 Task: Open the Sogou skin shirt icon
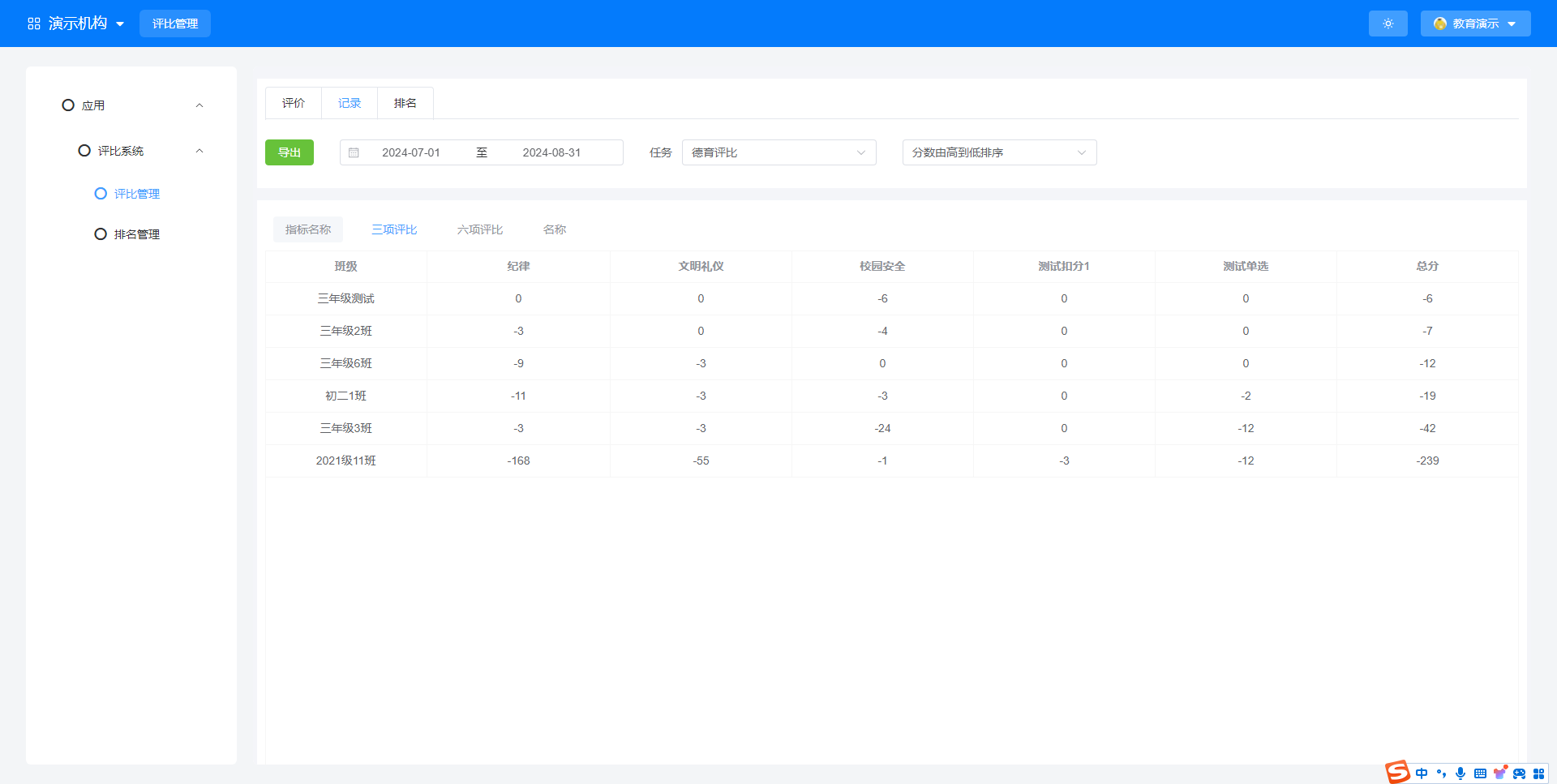(1499, 773)
